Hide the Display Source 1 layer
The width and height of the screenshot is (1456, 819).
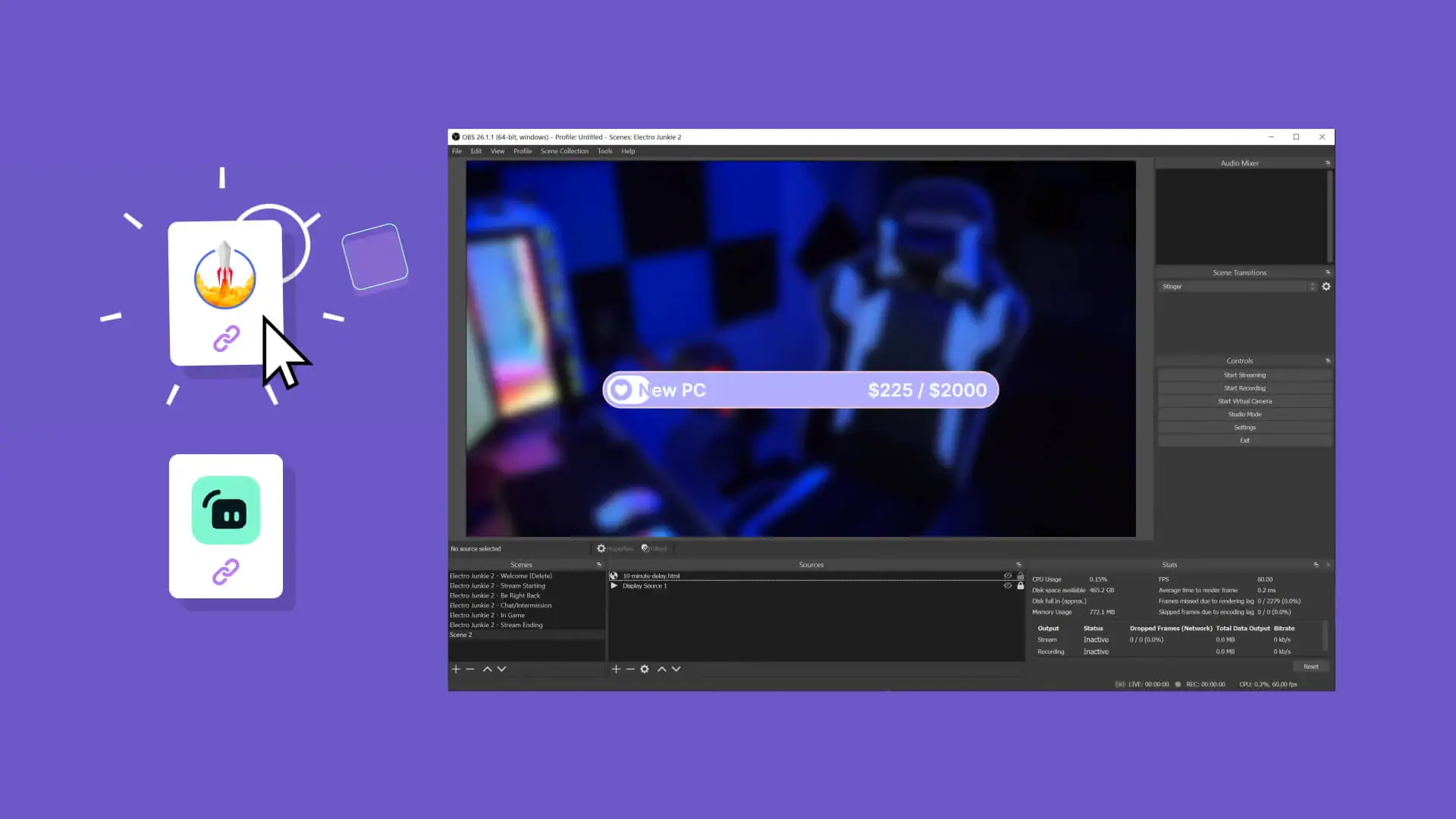click(1008, 585)
